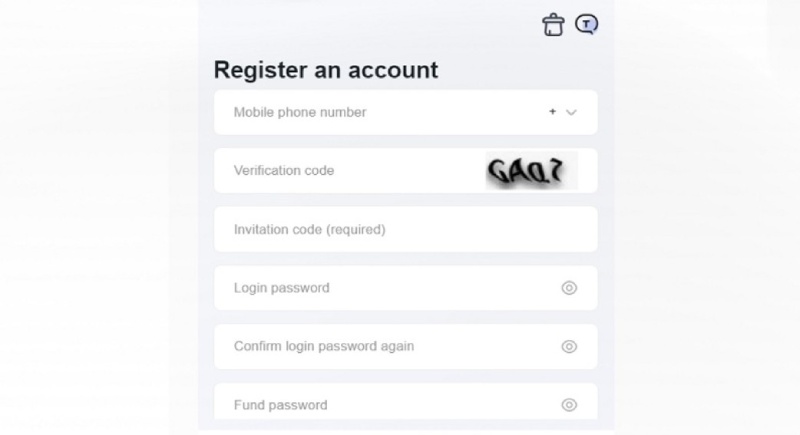Open the chat bubble language icon
800x435 pixels.
(x=587, y=25)
